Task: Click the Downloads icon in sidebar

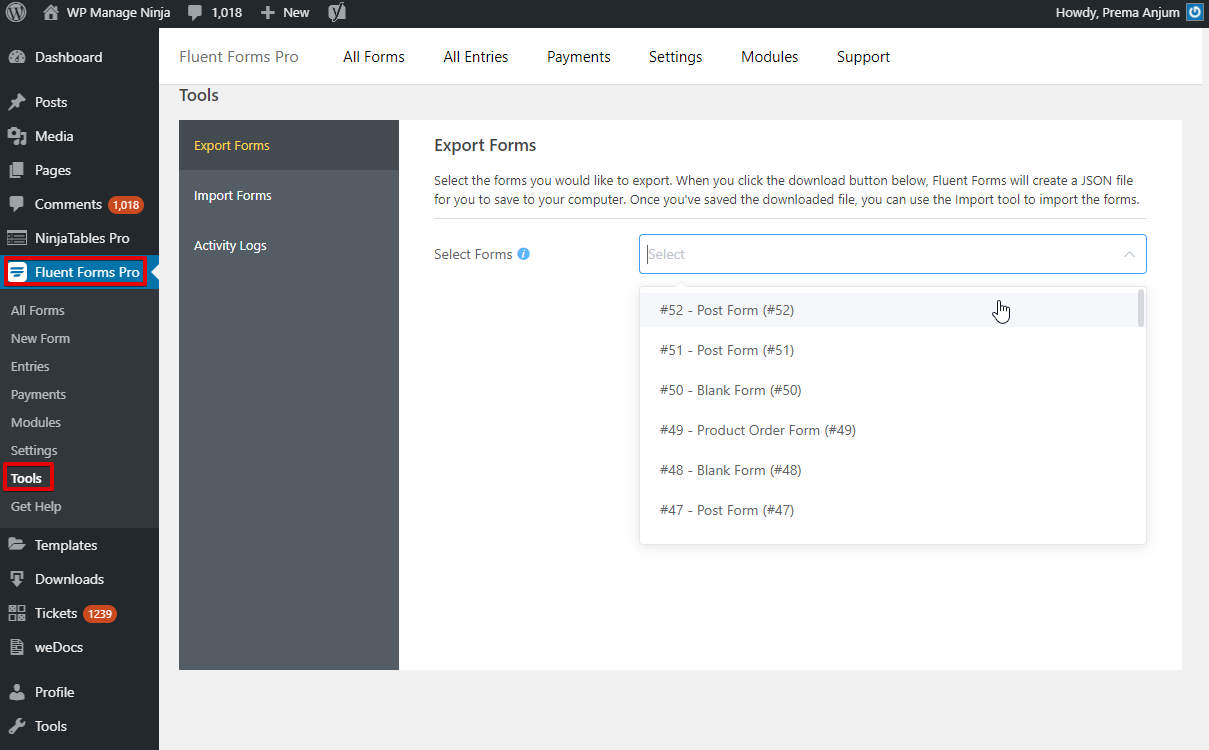Action: pyautogui.click(x=17, y=579)
